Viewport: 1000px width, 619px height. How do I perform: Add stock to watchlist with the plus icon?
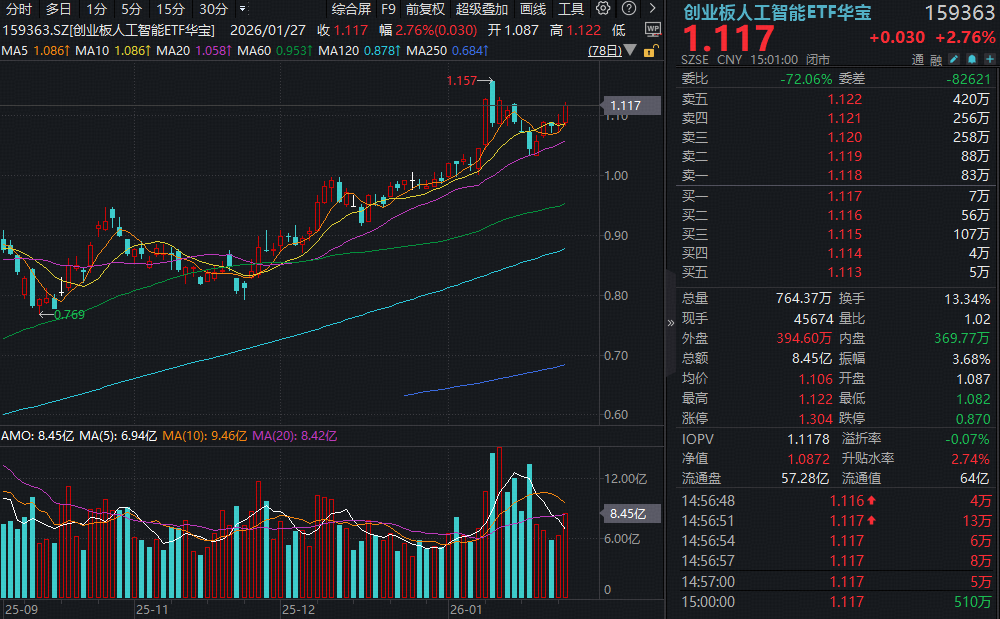(x=990, y=59)
